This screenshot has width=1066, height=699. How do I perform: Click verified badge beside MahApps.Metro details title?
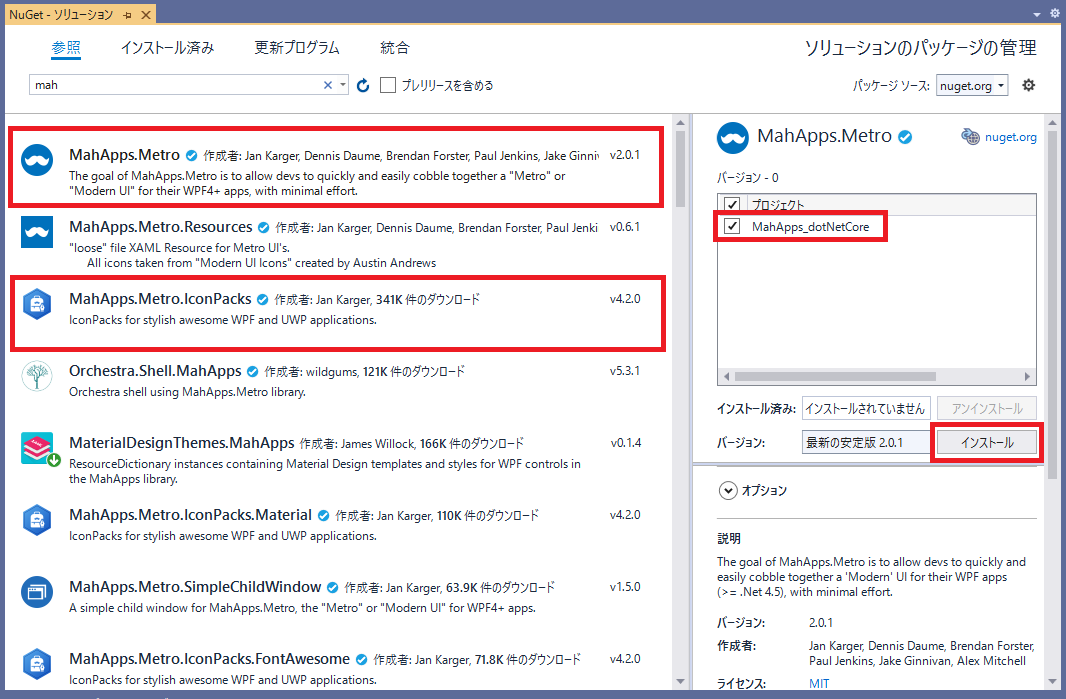point(905,137)
